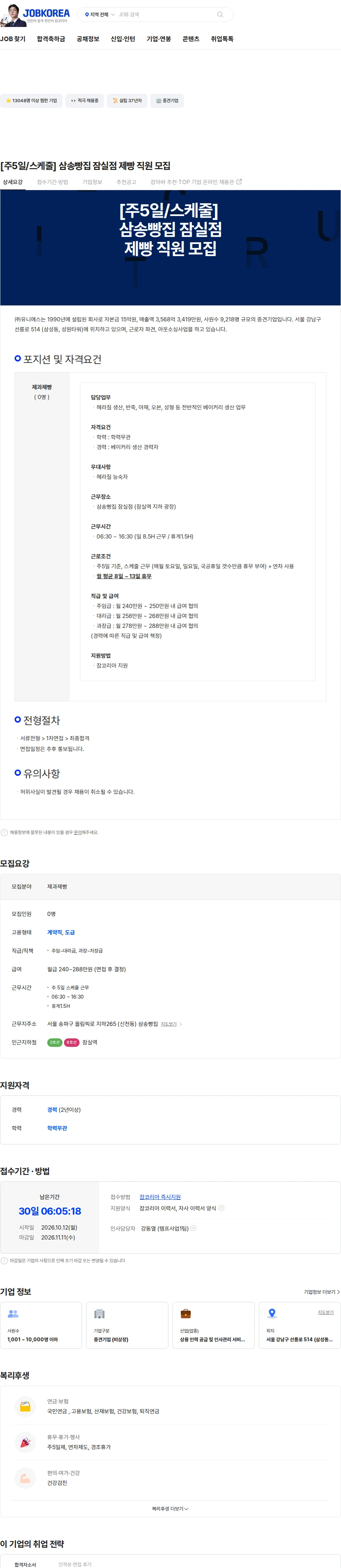Image resolution: width=341 pixels, height=1568 pixels.
Task: Click the 기업구분 building icon
Action: [x=99, y=1314]
